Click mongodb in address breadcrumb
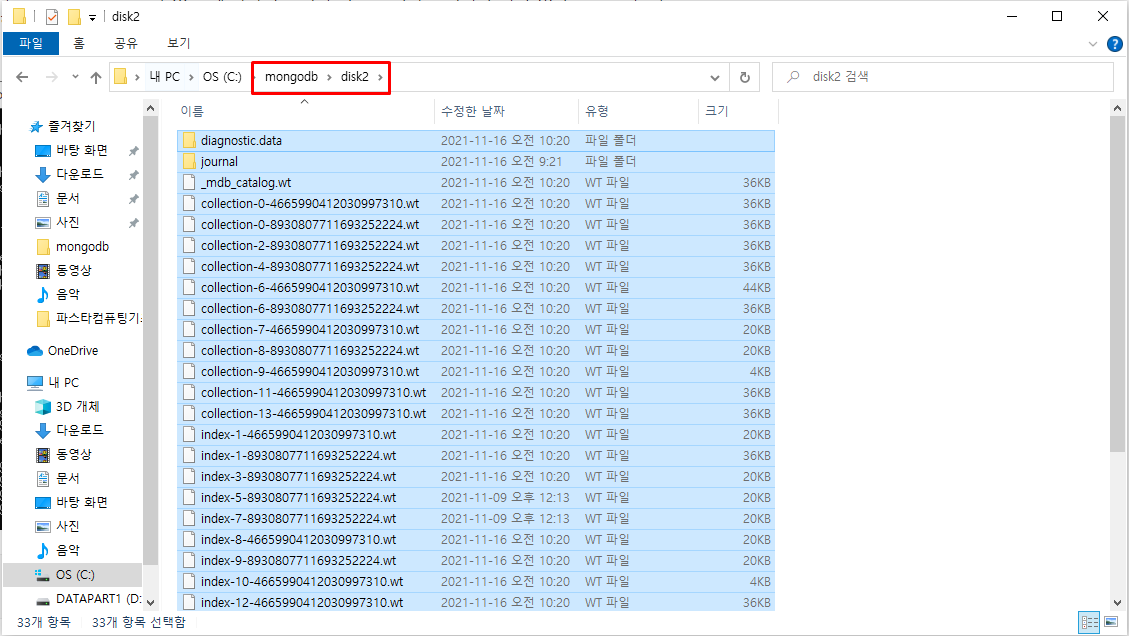The height and width of the screenshot is (636, 1129). point(291,76)
